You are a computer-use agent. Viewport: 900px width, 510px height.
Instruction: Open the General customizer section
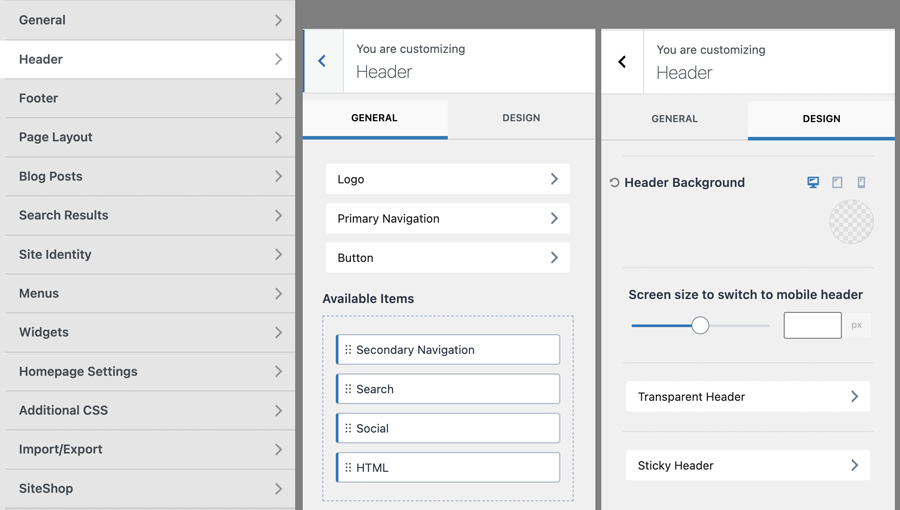149,20
